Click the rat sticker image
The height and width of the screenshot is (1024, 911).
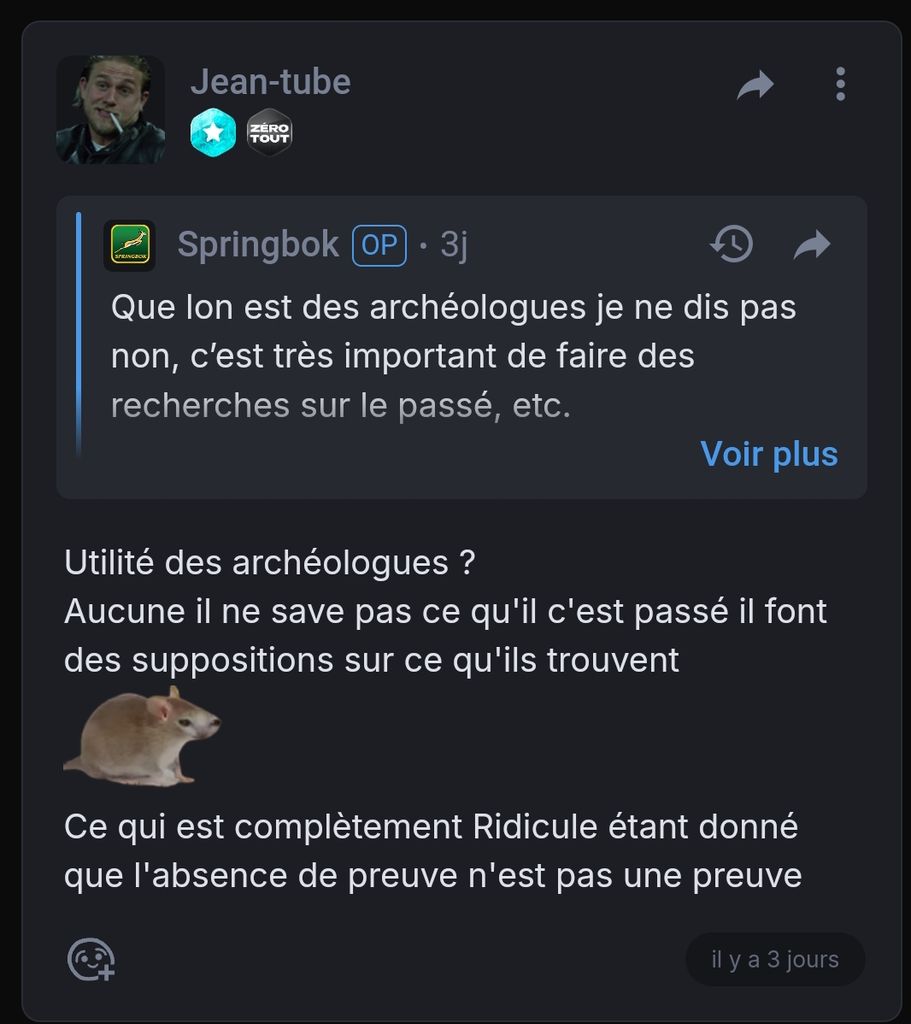pyautogui.click(x=142, y=736)
